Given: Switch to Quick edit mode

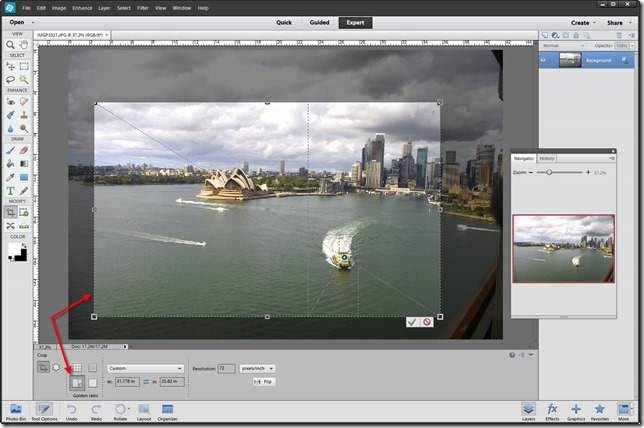Looking at the screenshot, I should (x=284, y=23).
